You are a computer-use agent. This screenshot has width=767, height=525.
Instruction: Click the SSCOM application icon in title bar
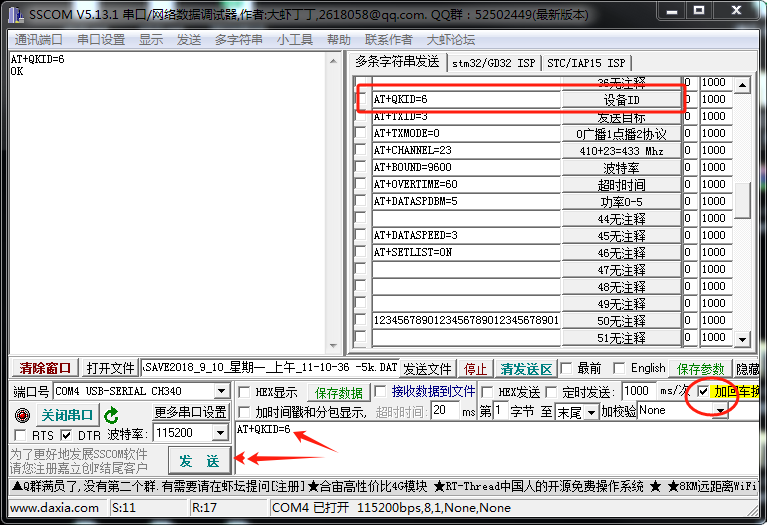point(16,14)
